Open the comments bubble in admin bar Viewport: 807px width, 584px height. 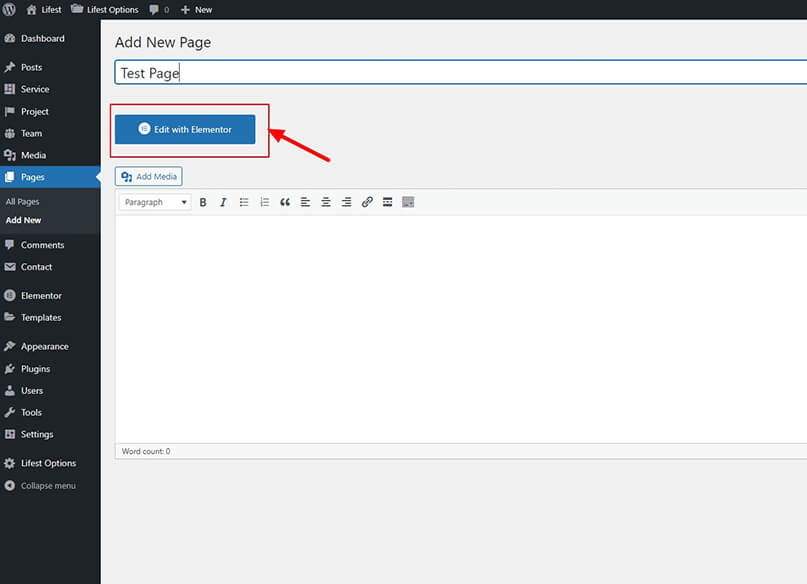coord(159,9)
